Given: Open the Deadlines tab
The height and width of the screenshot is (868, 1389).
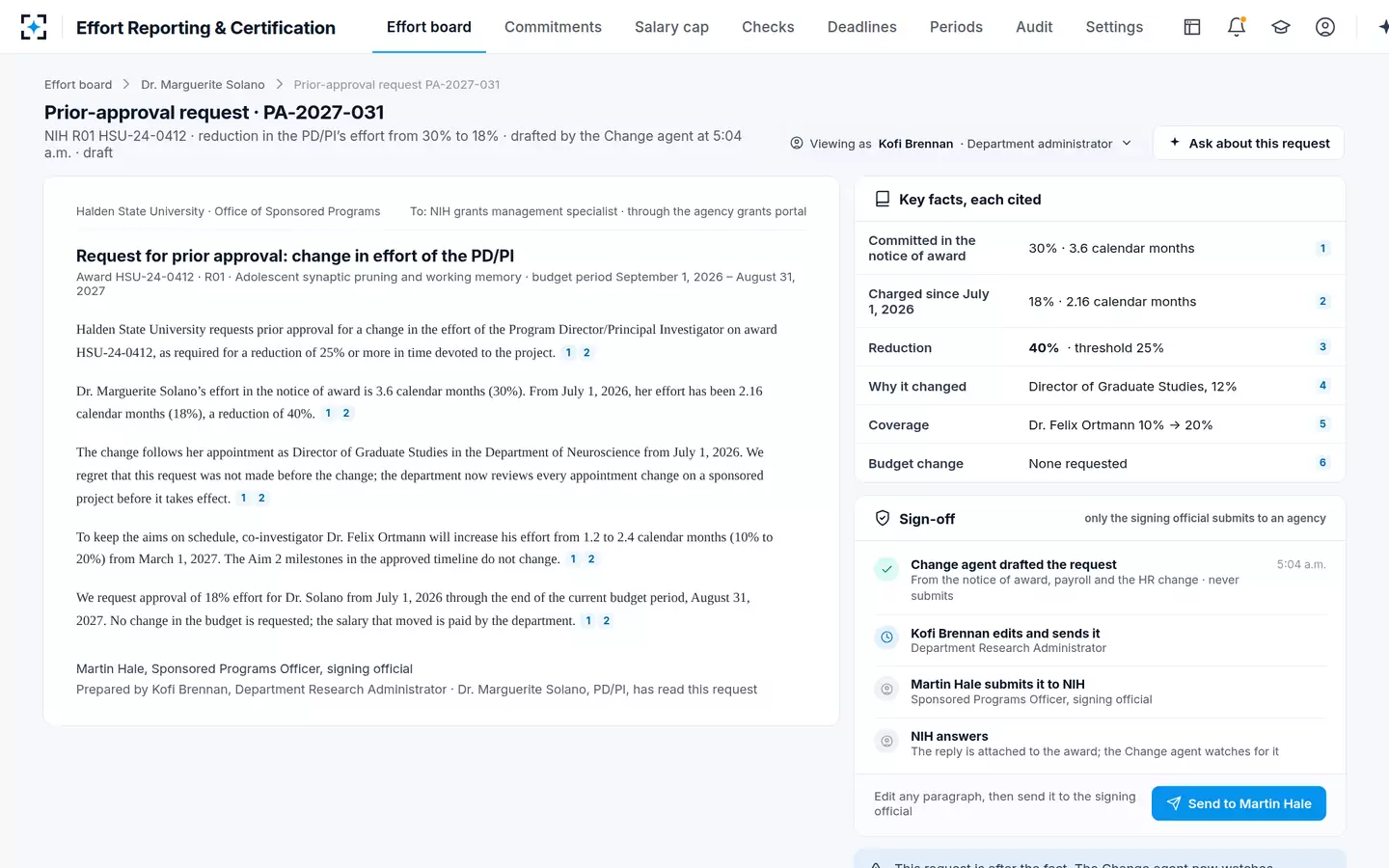Looking at the screenshot, I should [862, 27].
